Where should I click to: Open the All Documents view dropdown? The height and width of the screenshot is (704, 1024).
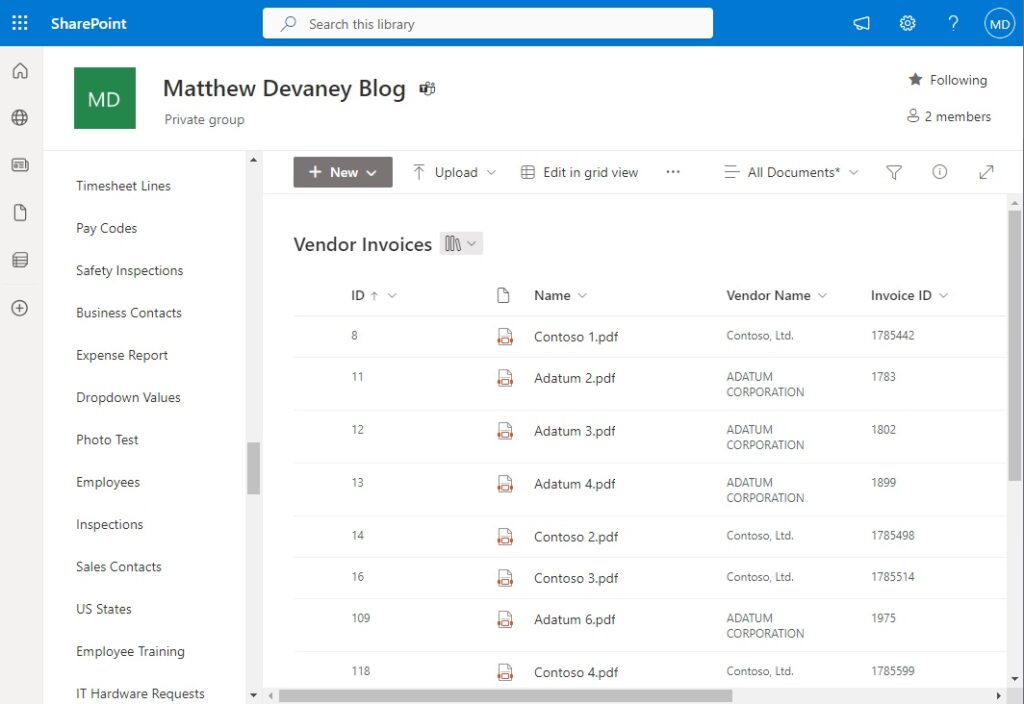[791, 172]
